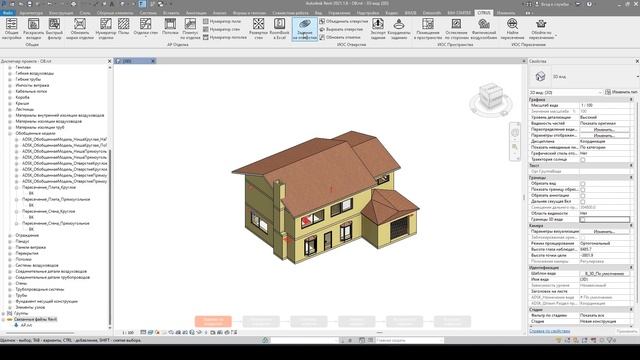Image resolution: width=640 pixels, height=360 pixels.
Task: Launch Помещения в пространства tool
Action: tap(428, 29)
